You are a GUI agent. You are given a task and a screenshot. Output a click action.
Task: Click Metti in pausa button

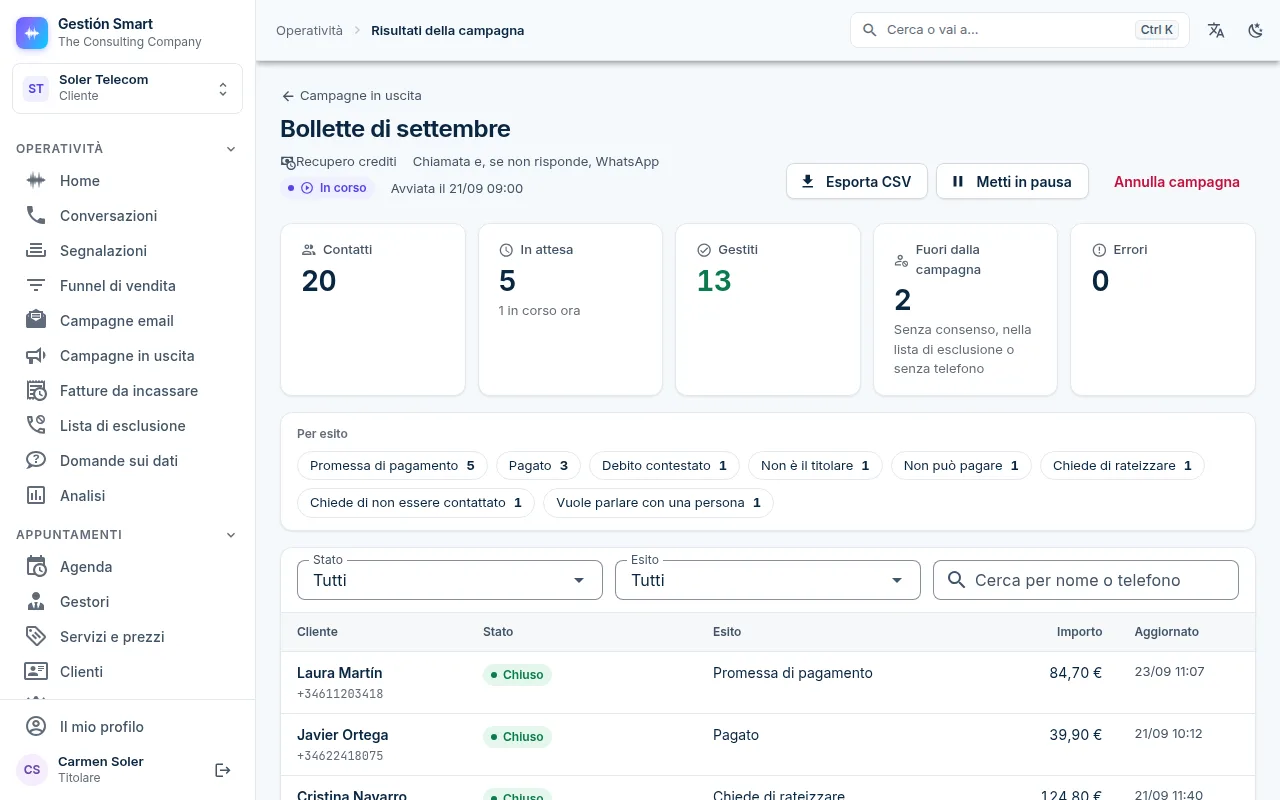coord(1012,182)
